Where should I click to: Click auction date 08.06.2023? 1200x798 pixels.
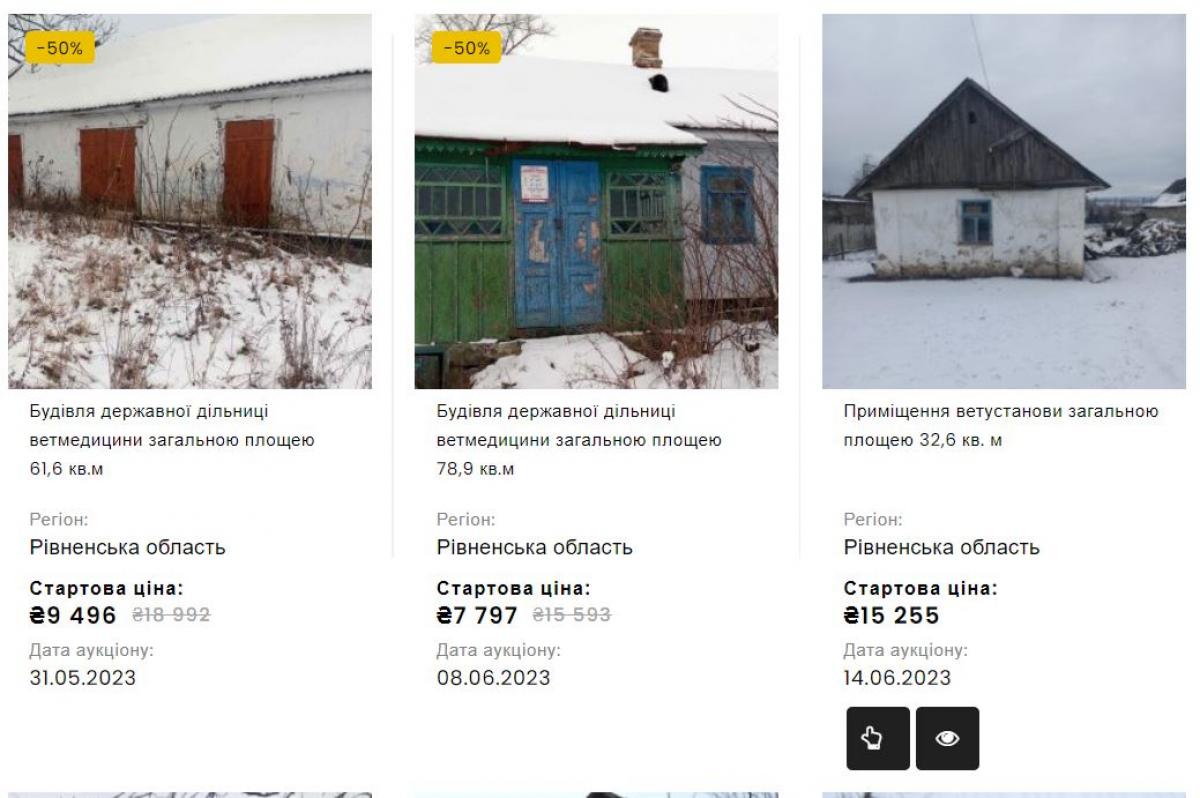coord(493,678)
